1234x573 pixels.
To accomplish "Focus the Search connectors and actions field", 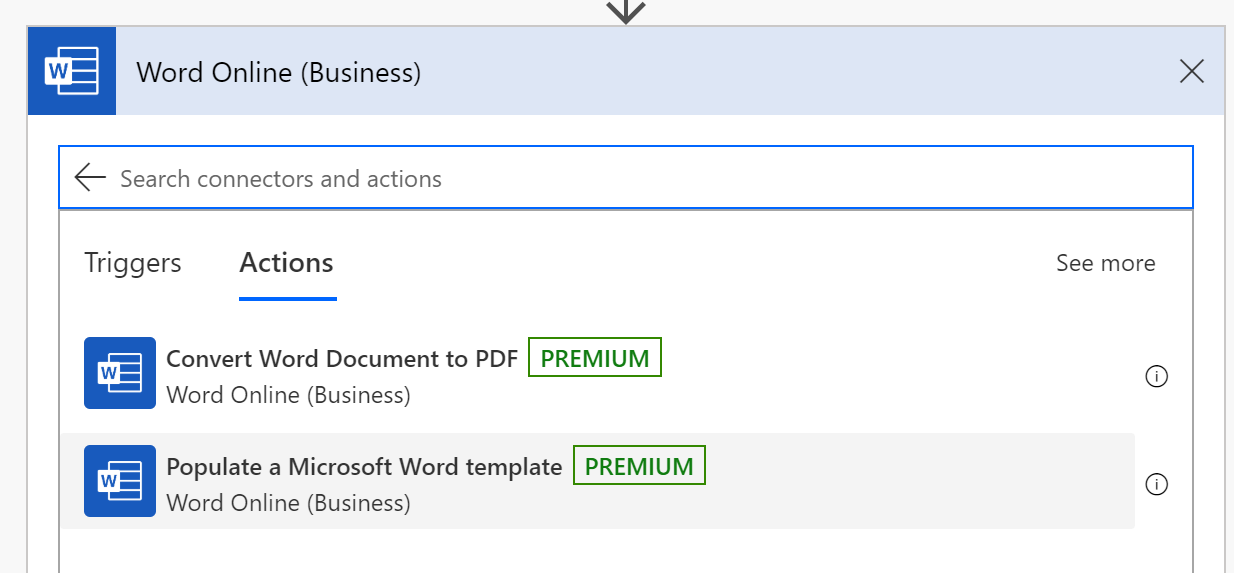I will pos(626,178).
